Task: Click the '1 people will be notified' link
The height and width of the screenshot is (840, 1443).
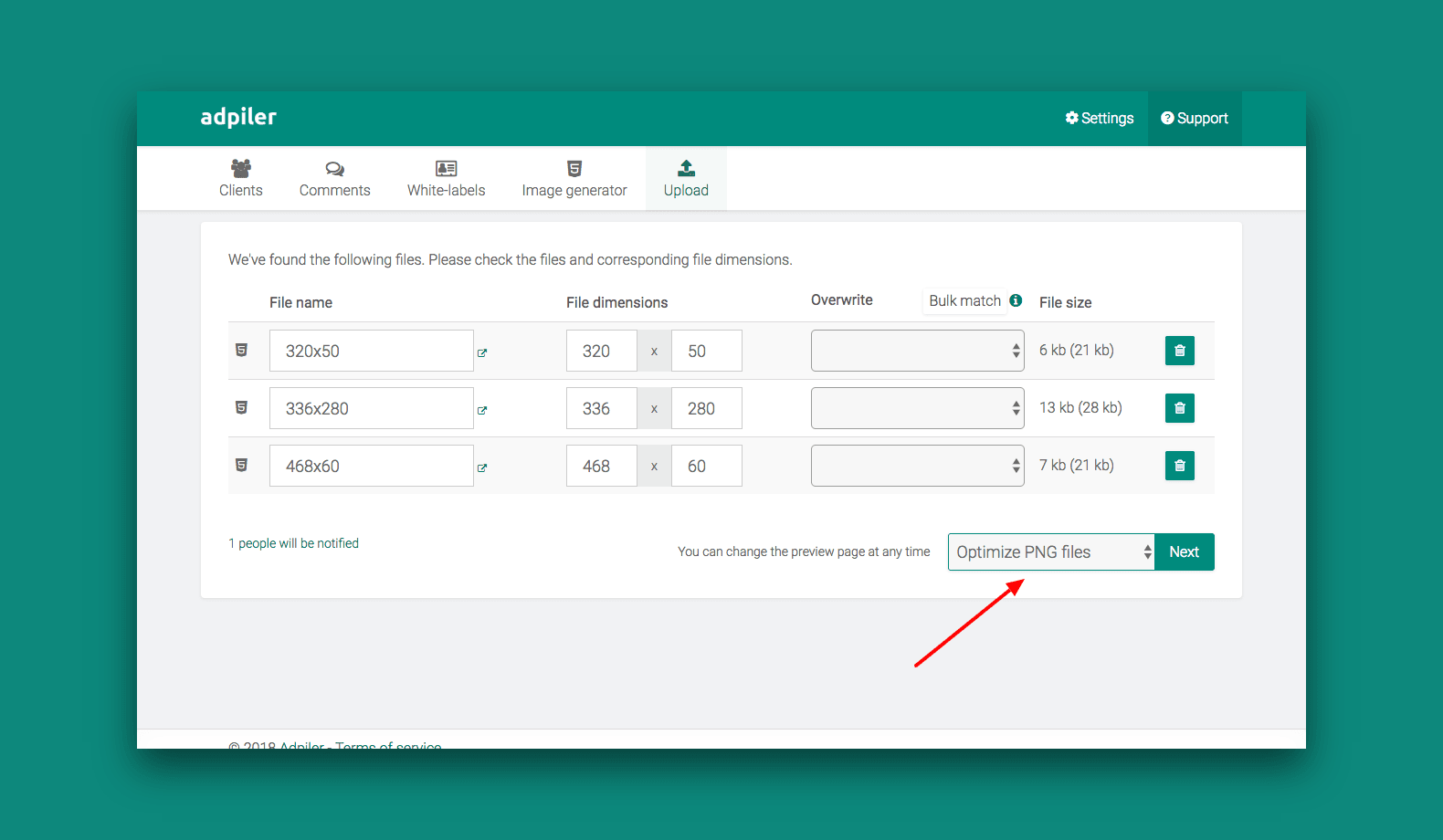Action: click(x=294, y=543)
